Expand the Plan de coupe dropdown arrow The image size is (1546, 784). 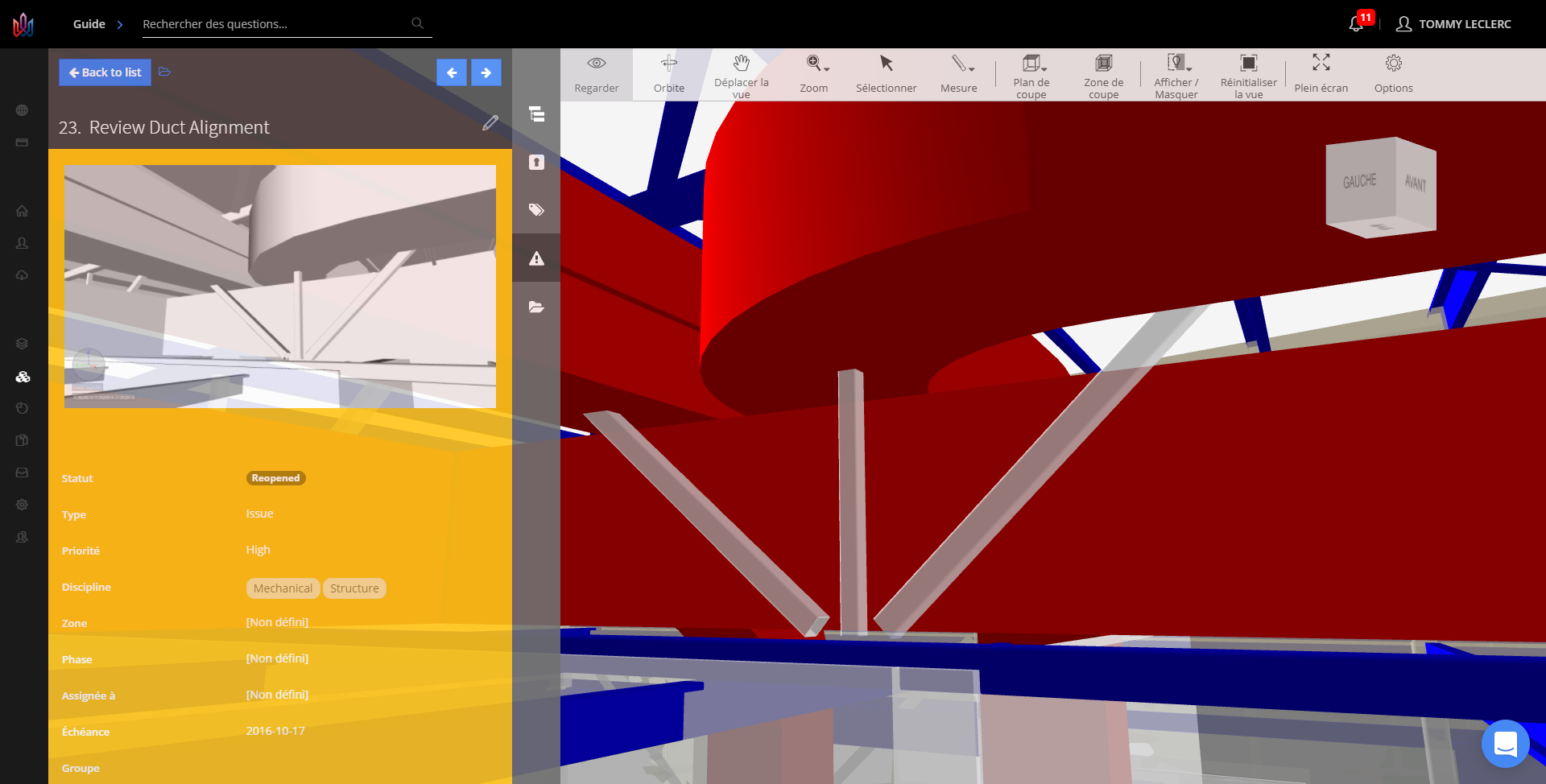pos(1044,69)
